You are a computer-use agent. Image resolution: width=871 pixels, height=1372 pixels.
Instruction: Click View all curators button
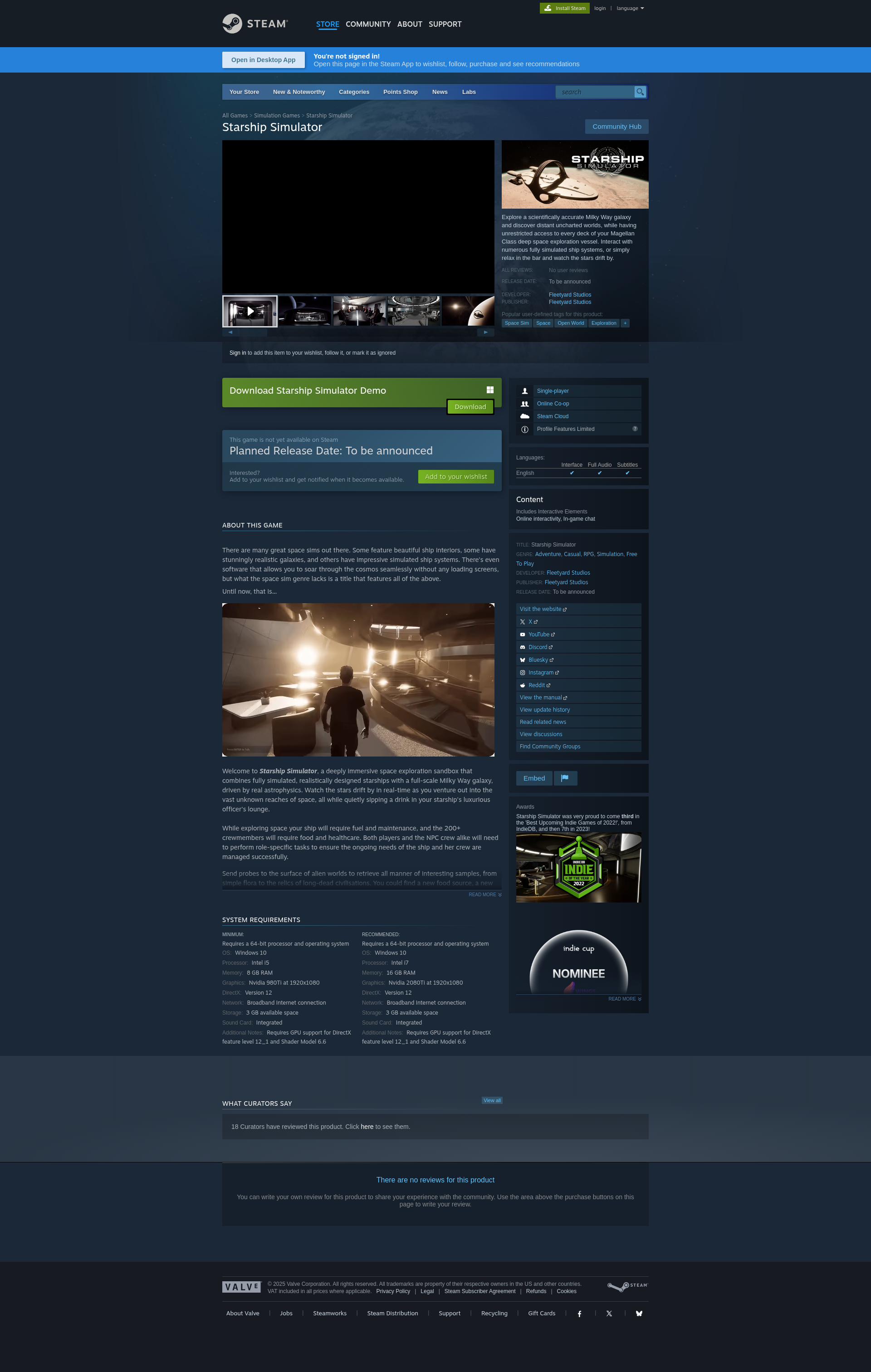click(x=491, y=1100)
